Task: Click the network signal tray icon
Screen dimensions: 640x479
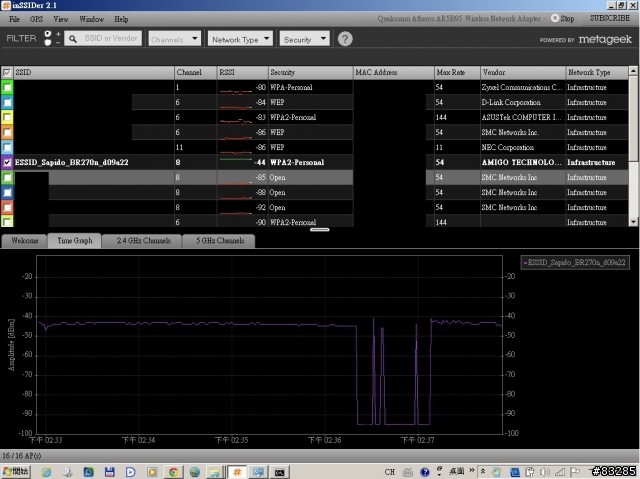Action: click(x=560, y=472)
